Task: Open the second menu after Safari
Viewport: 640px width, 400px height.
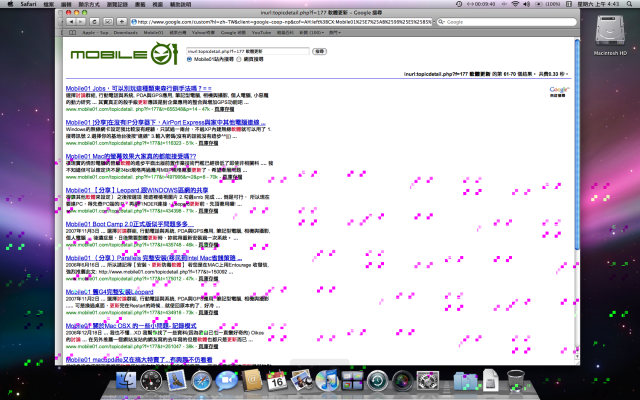Action: coord(67,4)
